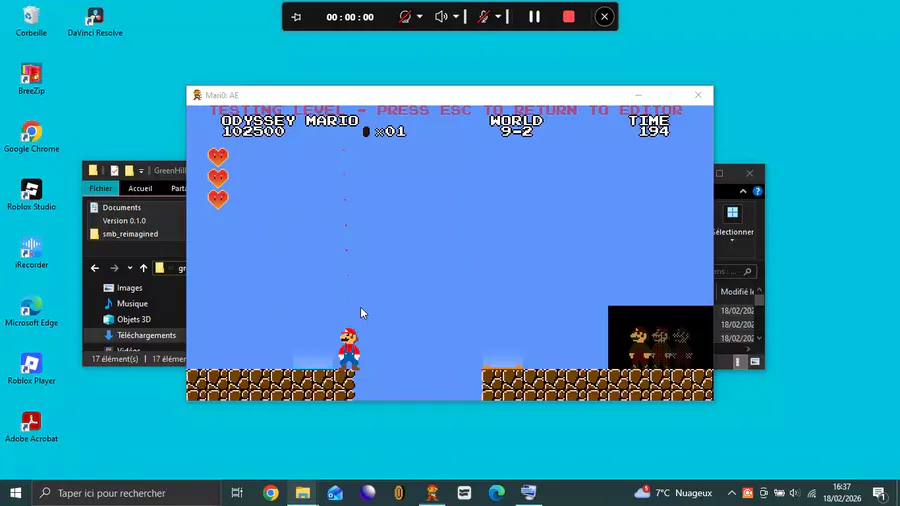
Task: Launch Roblox Studio desktop shortcut
Action: coord(31,195)
